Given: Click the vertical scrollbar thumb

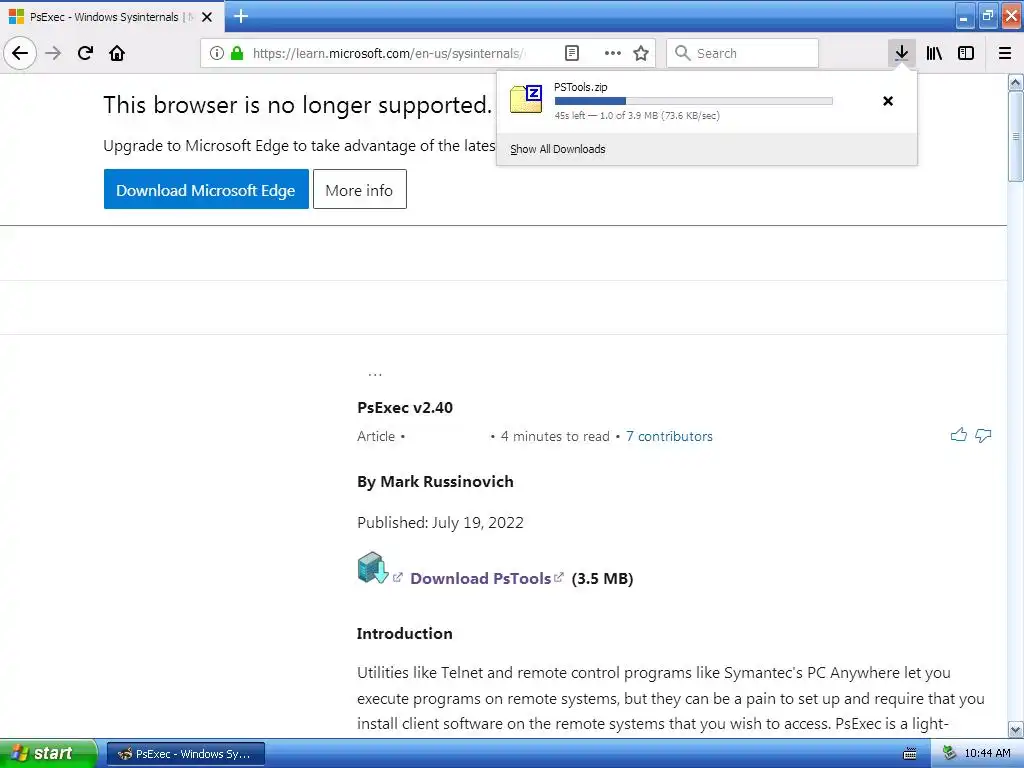Looking at the screenshot, I should (1016, 136).
